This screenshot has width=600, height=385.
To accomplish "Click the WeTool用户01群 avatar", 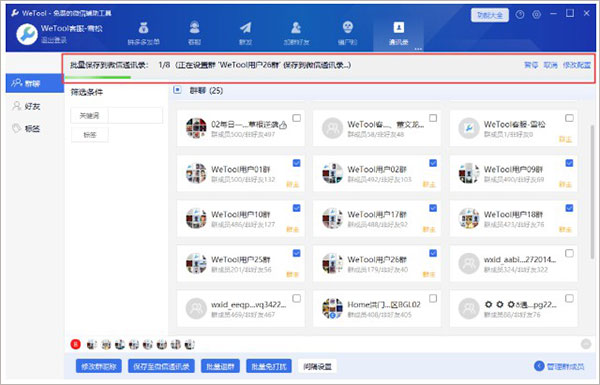I will pyautogui.click(x=196, y=173).
